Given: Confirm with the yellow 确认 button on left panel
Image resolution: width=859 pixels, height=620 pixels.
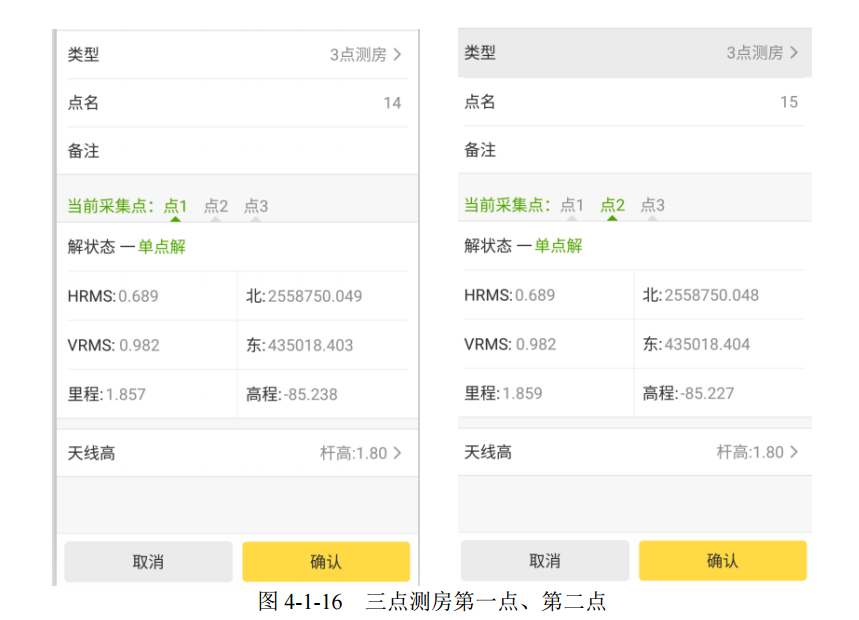Looking at the screenshot, I should point(325,561).
